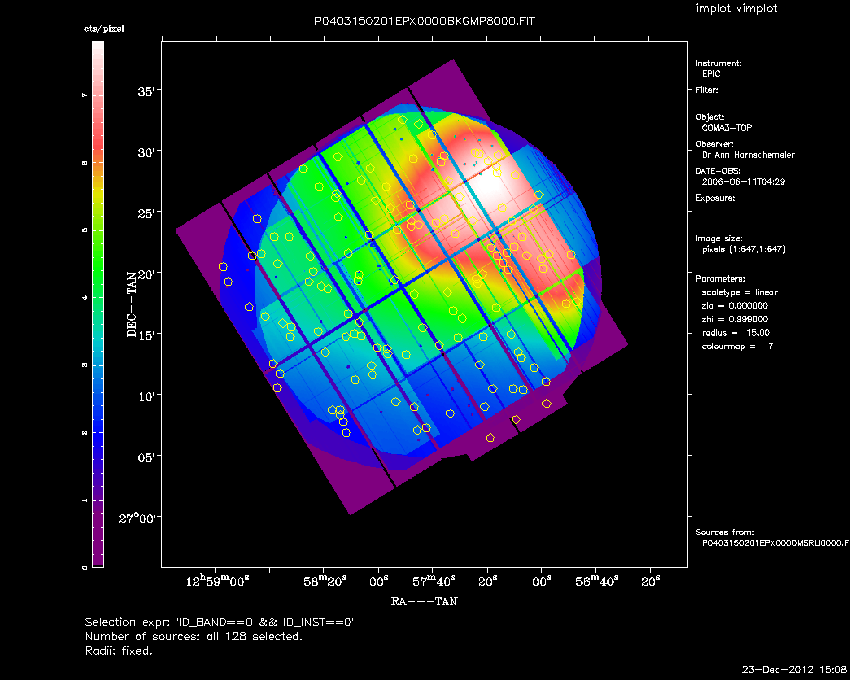Screen dimensions: 850x680
Task: Click the top white end of the colorbar
Action: (97, 47)
